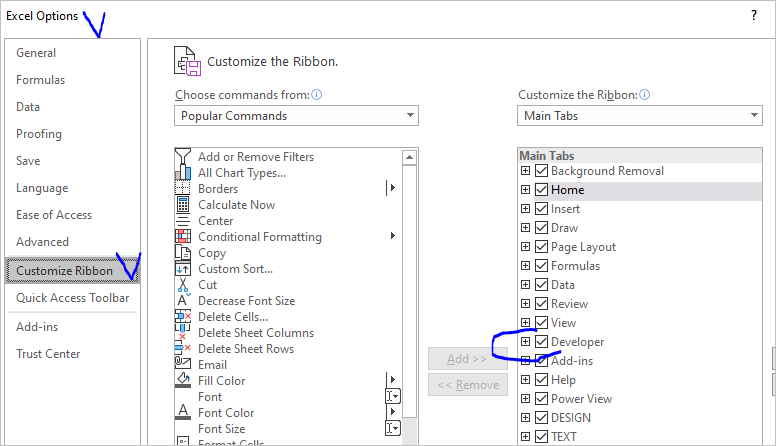
Task: Expand the View tab tree node
Action: [526, 323]
